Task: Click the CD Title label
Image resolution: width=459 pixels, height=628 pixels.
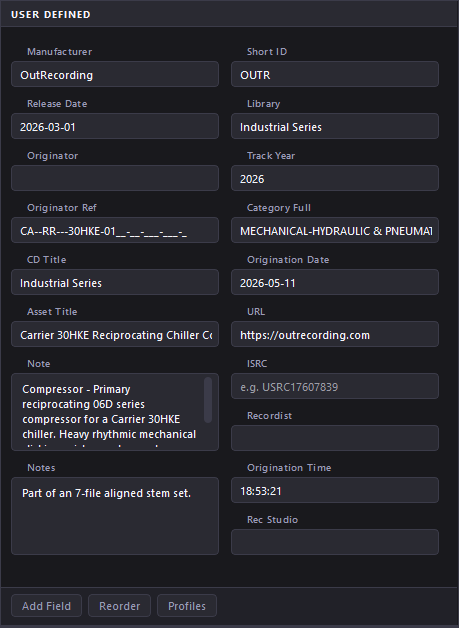Action: click(x=46, y=260)
